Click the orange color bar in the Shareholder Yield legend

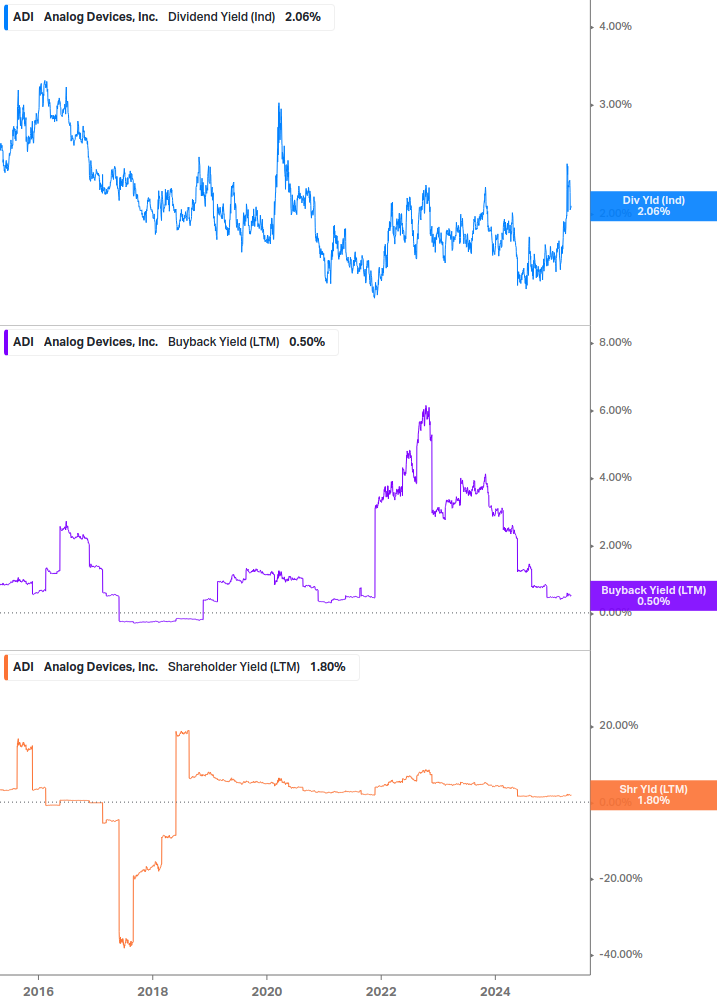pyautogui.click(x=6, y=667)
